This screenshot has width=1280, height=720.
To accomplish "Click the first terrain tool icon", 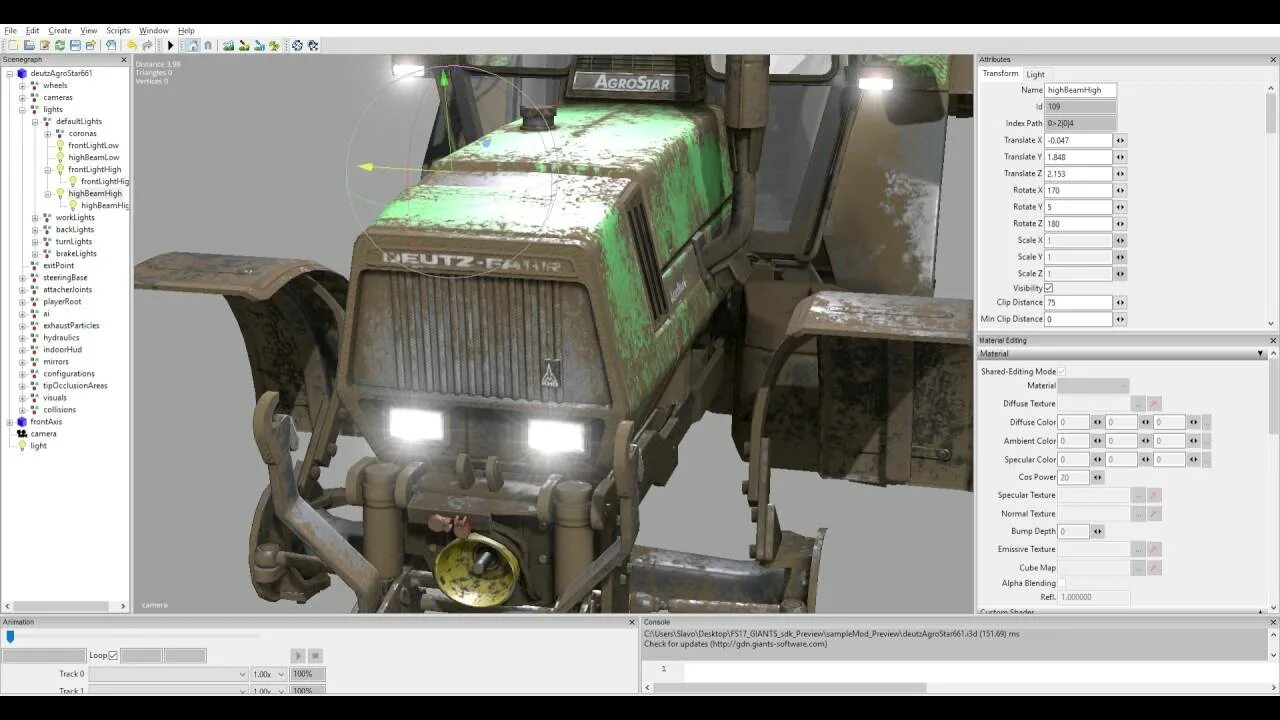I will coord(228,45).
